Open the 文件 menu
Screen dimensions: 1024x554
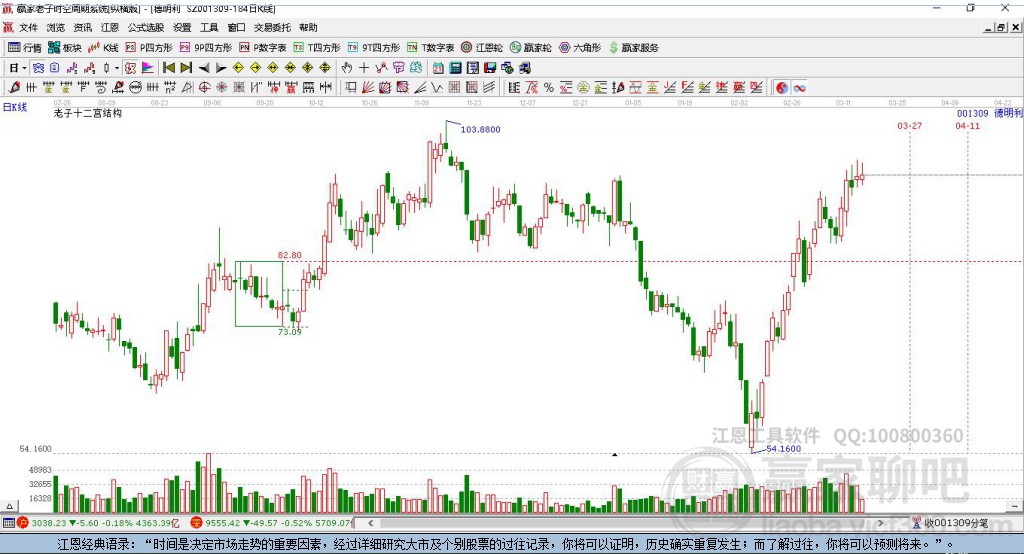tap(28, 27)
